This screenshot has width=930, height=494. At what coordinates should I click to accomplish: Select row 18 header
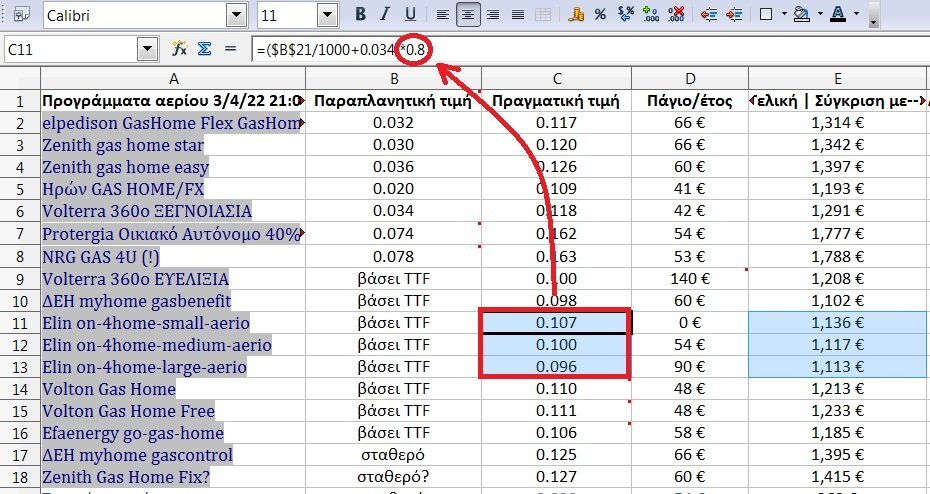[20, 477]
